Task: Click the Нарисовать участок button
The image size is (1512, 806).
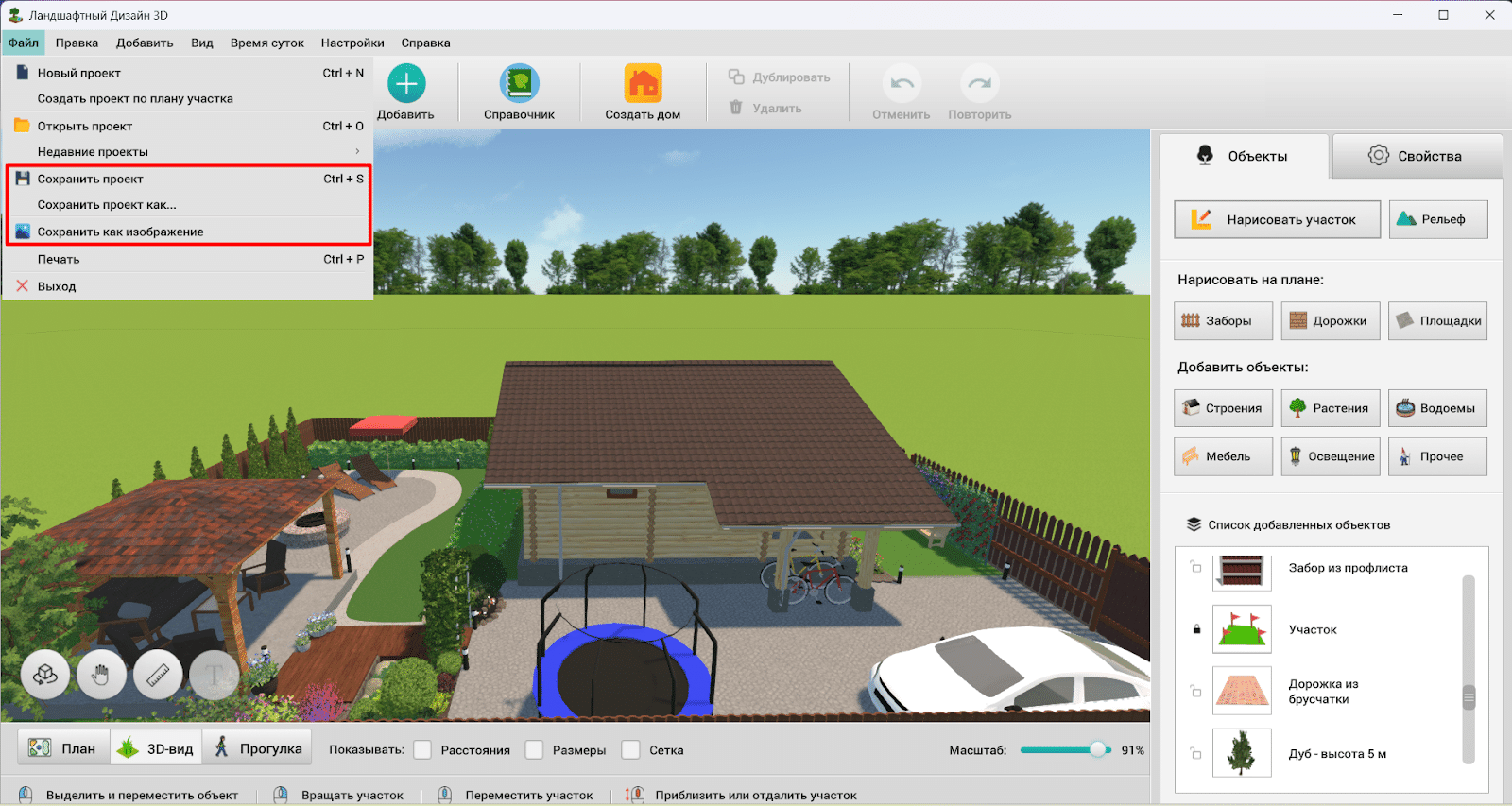Action: tap(1277, 219)
